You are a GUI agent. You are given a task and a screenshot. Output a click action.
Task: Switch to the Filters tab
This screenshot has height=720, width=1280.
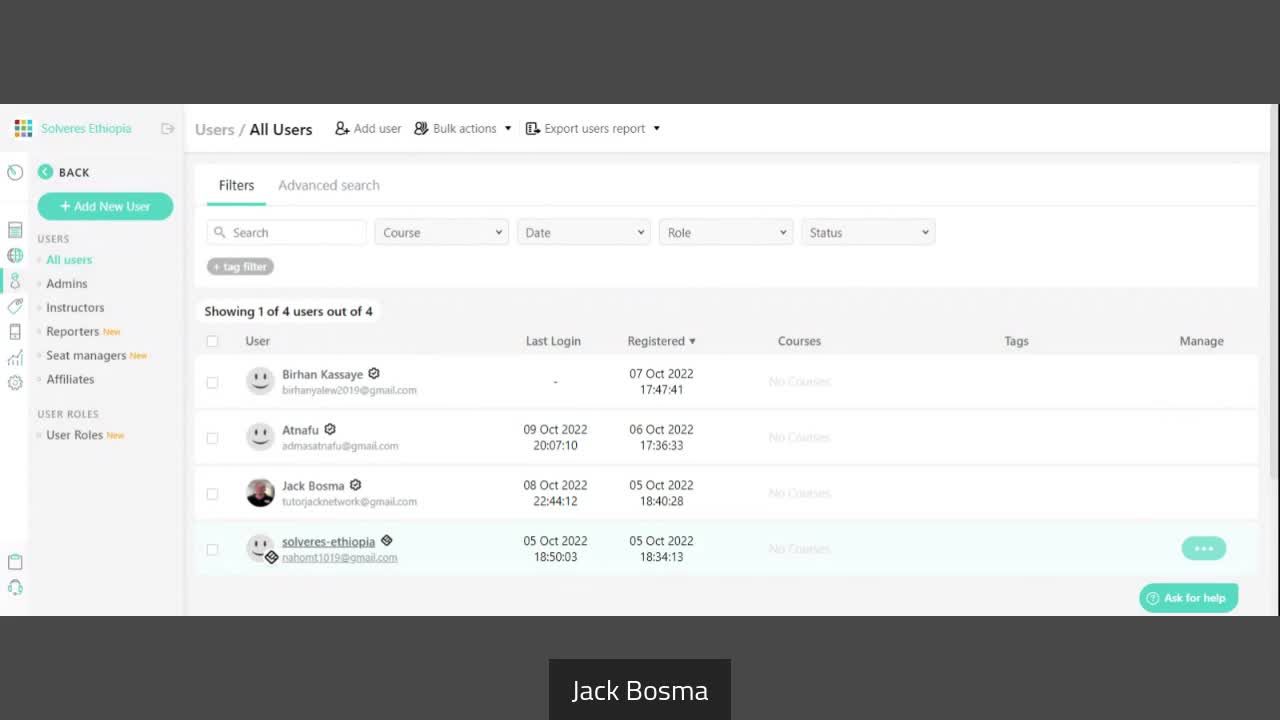pyautogui.click(x=237, y=185)
